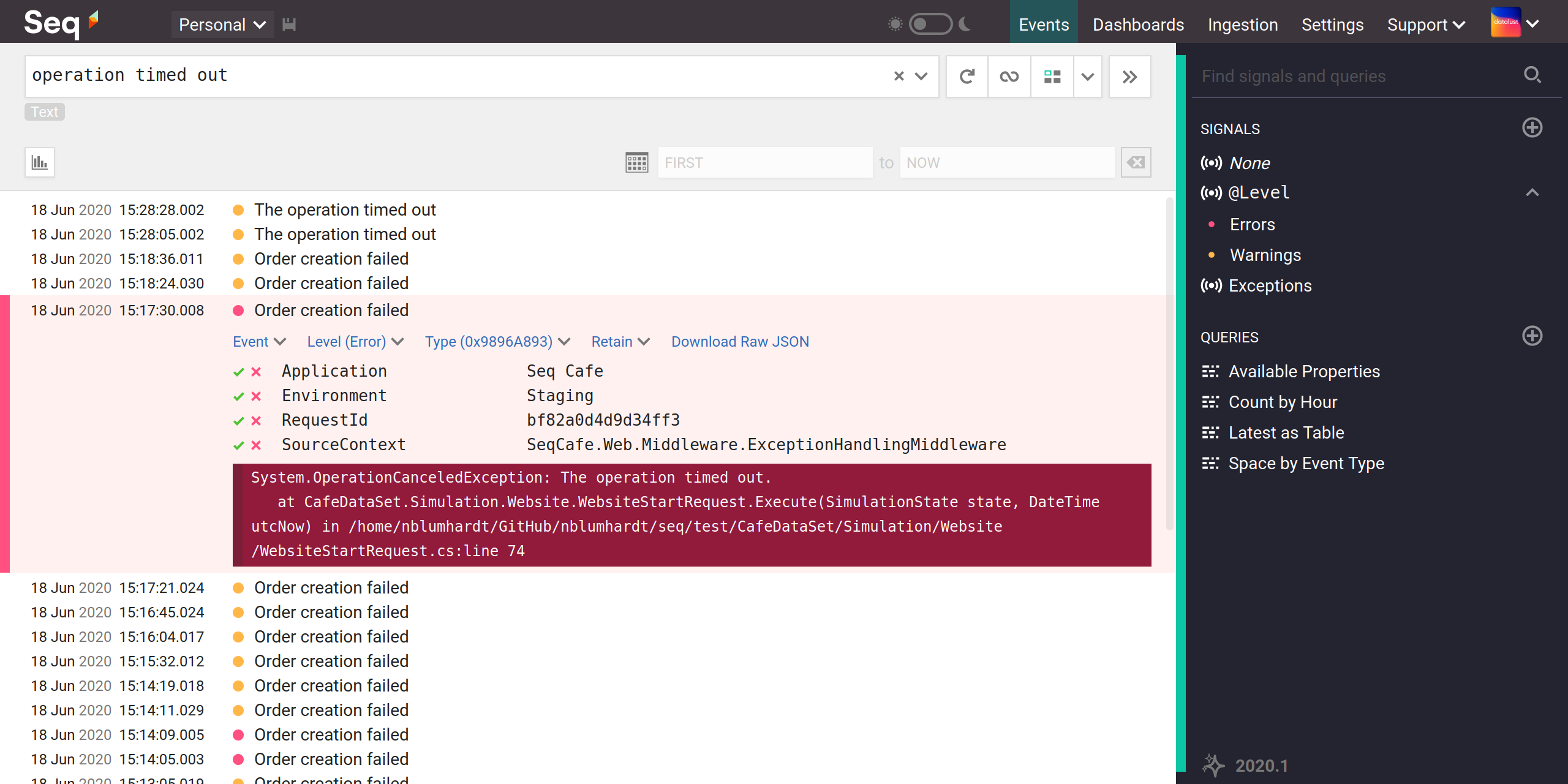Click the events list scrollbar
1568x784 pixels.
pos(1169,363)
